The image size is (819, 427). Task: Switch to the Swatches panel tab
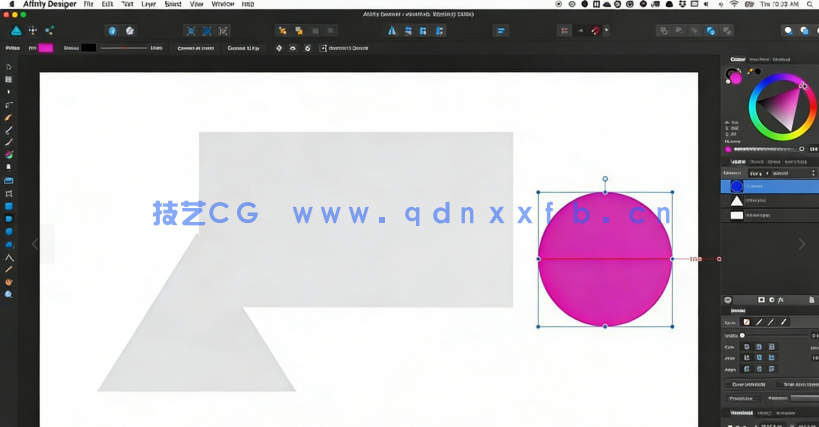[x=760, y=60]
